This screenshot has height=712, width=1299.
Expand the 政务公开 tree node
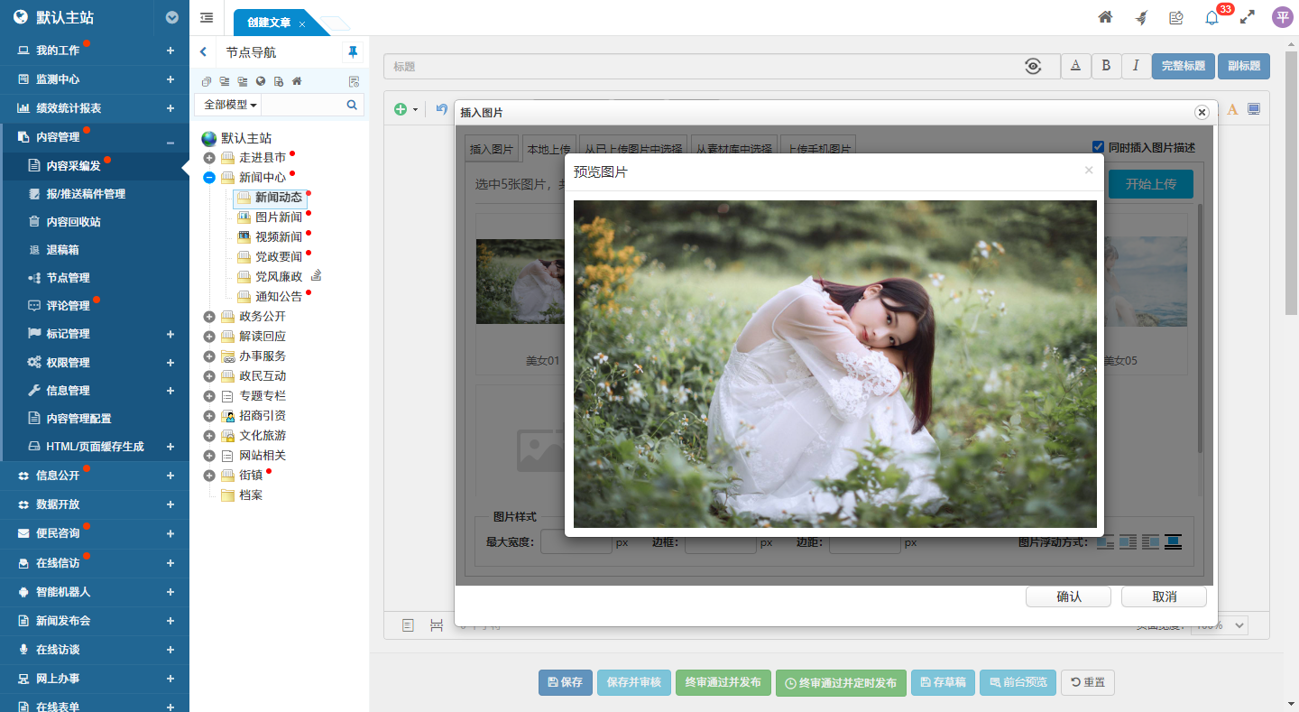click(x=209, y=317)
